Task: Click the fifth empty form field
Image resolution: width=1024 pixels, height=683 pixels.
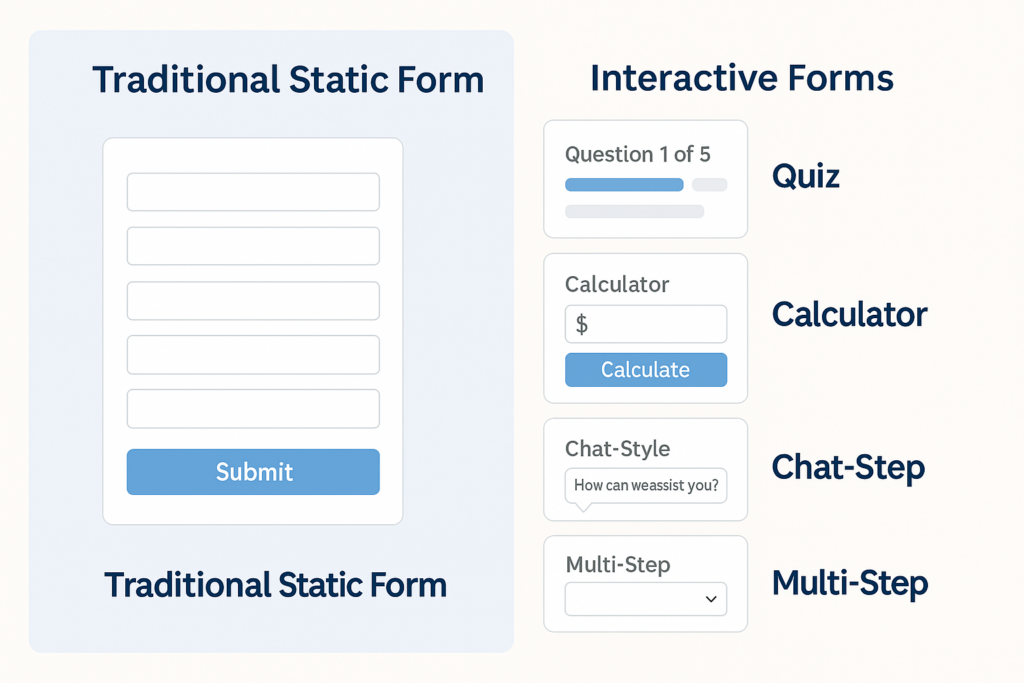Action: 253,409
